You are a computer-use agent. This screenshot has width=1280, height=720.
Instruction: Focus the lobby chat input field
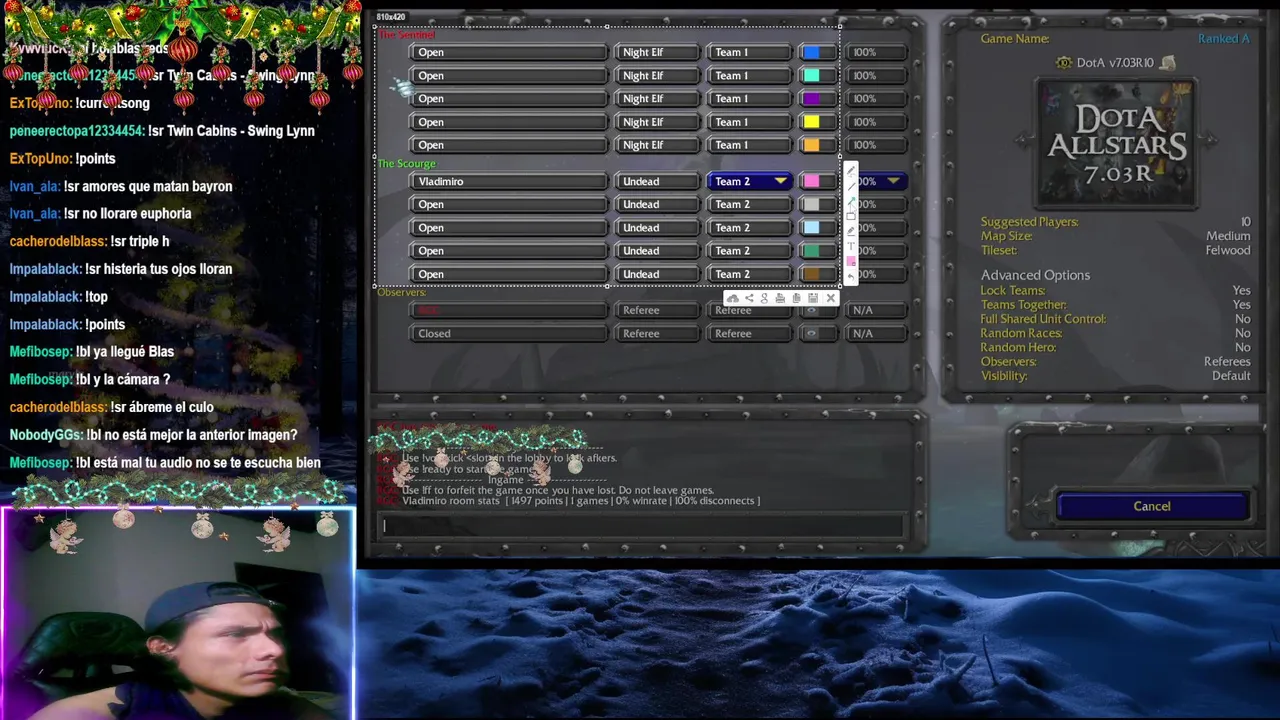coord(641,525)
